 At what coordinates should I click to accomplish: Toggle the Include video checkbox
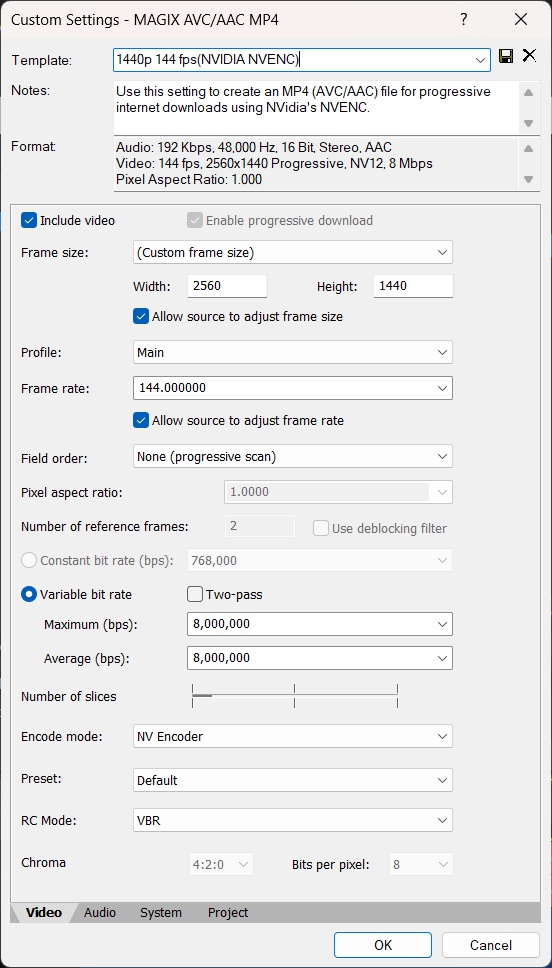[29, 220]
